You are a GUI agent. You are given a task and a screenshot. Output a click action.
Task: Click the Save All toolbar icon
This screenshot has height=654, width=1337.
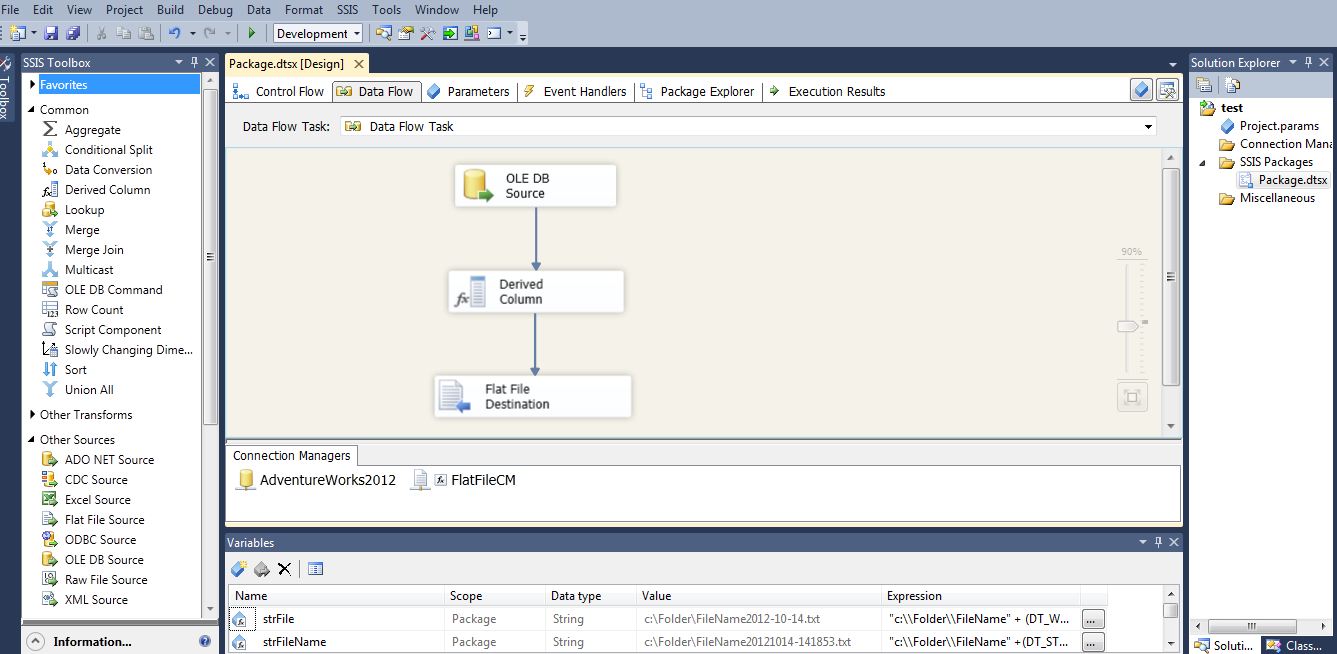[72, 33]
